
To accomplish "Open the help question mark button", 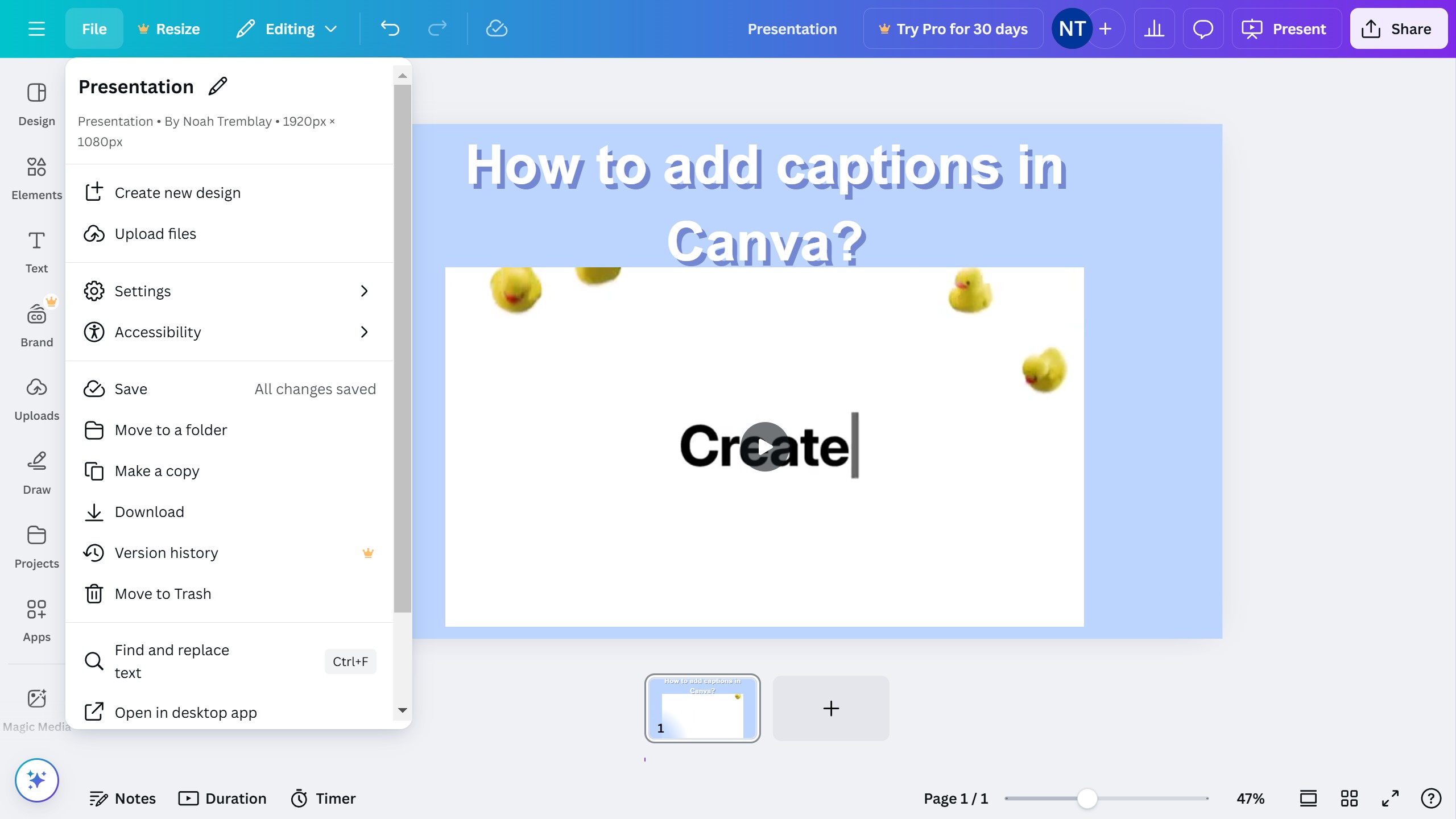I will [1431, 798].
